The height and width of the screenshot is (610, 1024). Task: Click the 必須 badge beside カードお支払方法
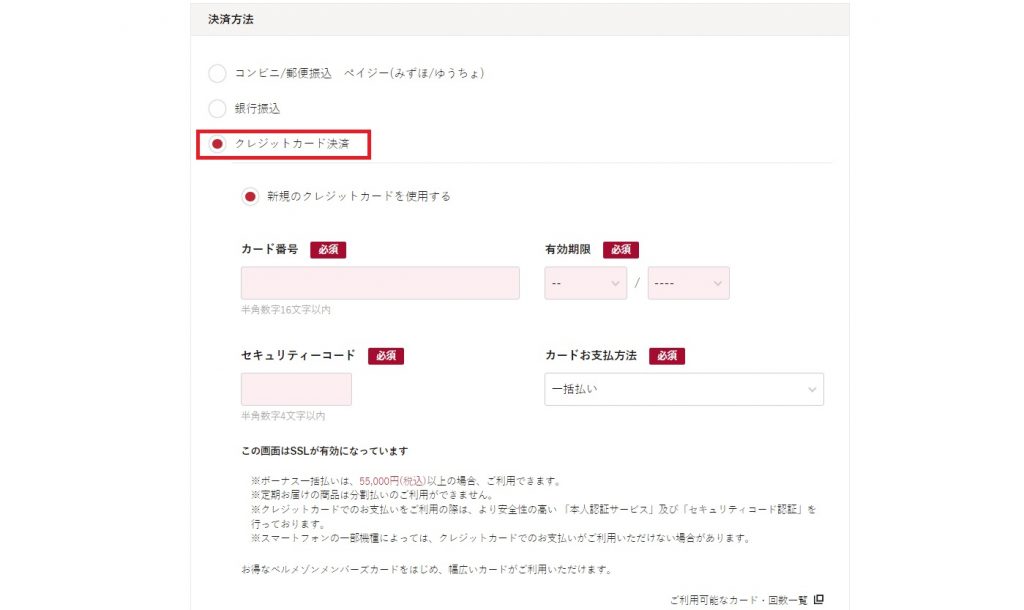(x=666, y=356)
